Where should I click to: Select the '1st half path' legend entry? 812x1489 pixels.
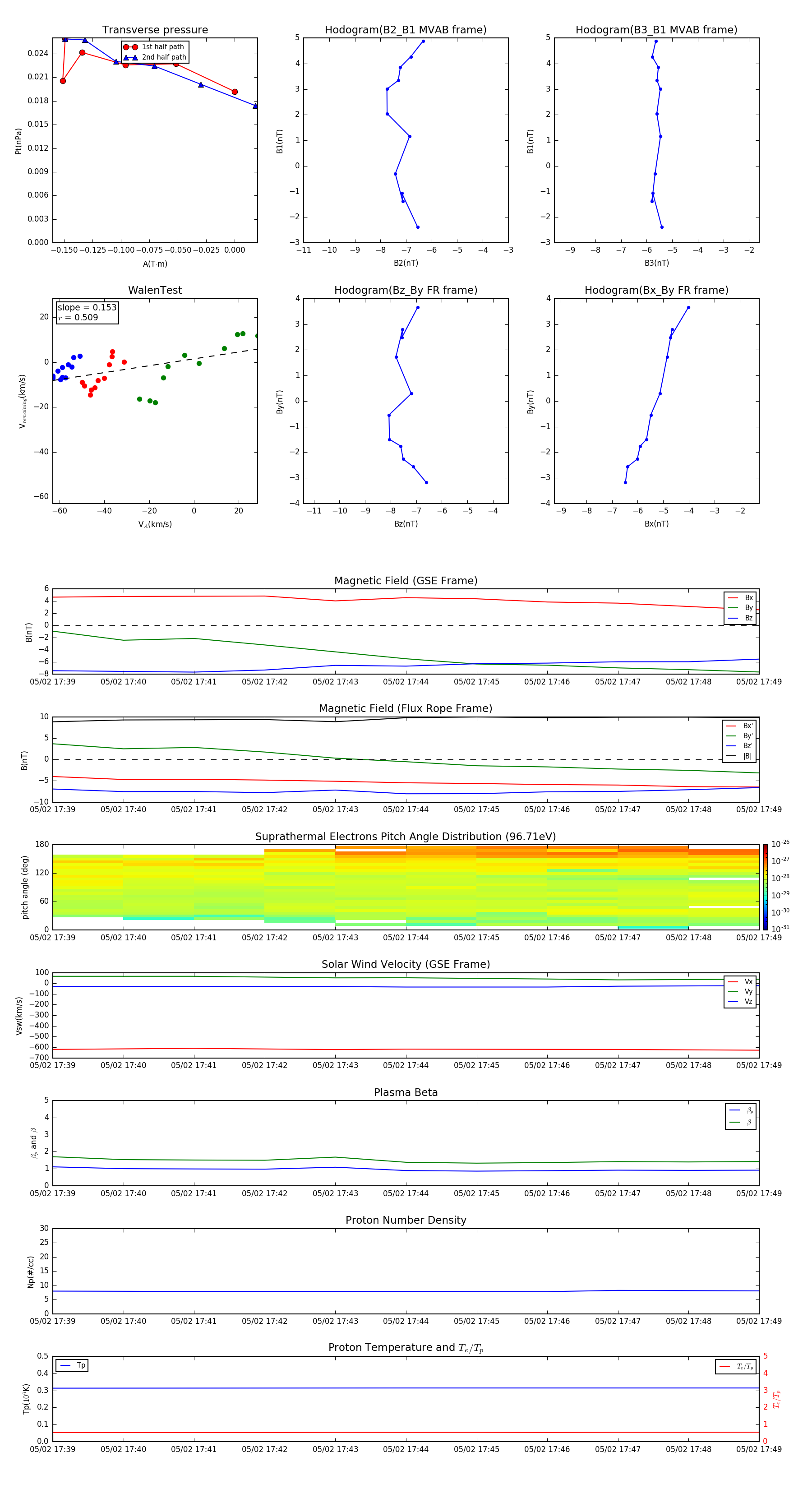coord(154,47)
